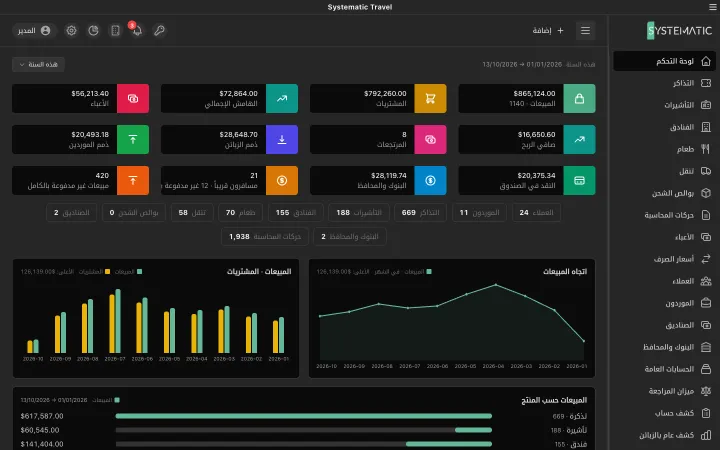Click the حركات المحاسبة 1,938 count chip
The width and height of the screenshot is (720, 450).
point(265,236)
